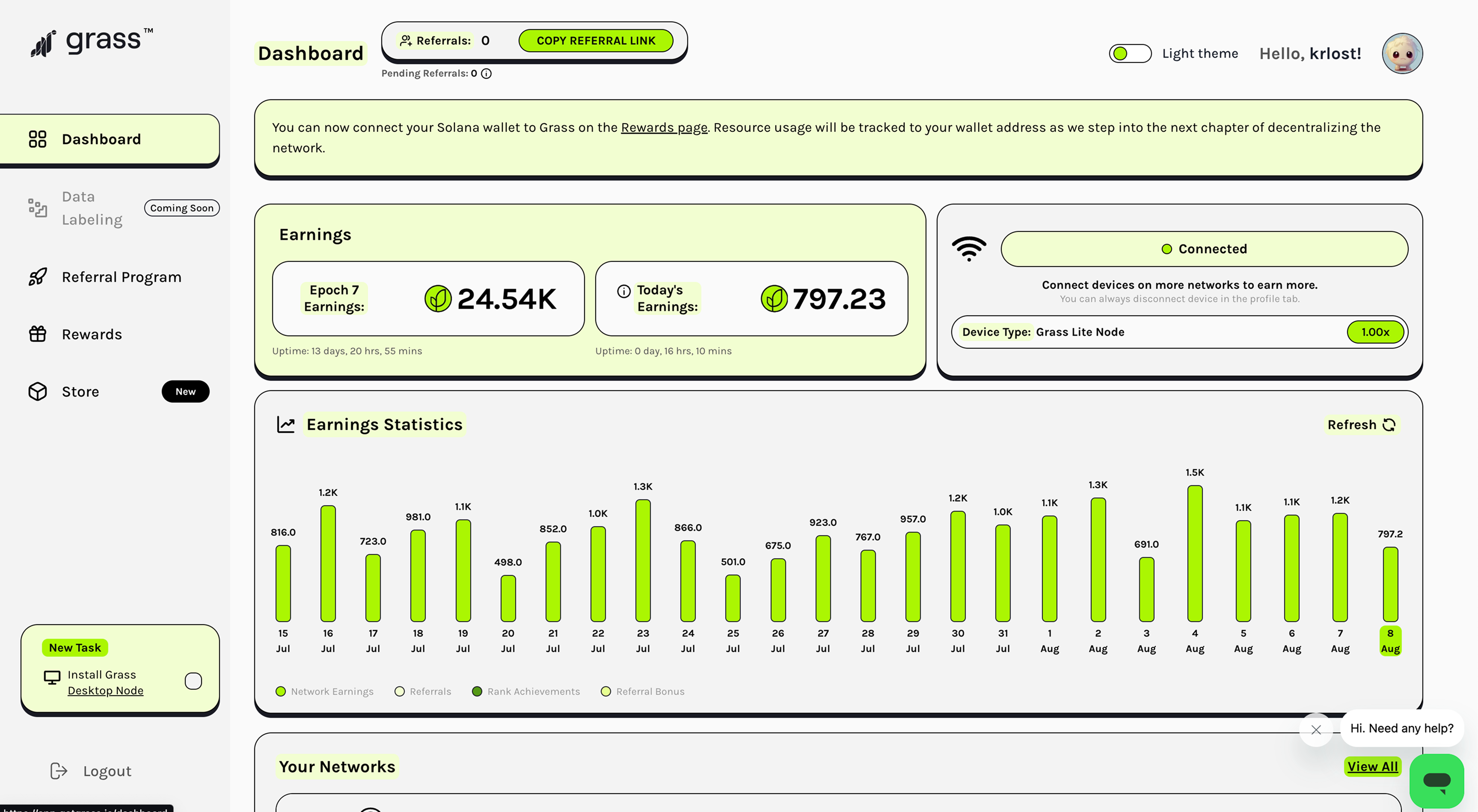Click the 'Hi. Need any help?' message

coord(1402,728)
